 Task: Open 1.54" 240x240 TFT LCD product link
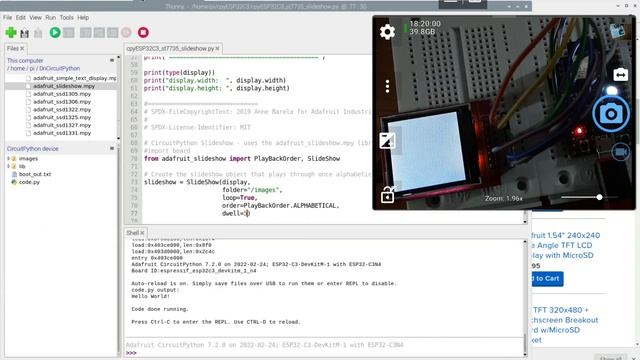pos(565,245)
